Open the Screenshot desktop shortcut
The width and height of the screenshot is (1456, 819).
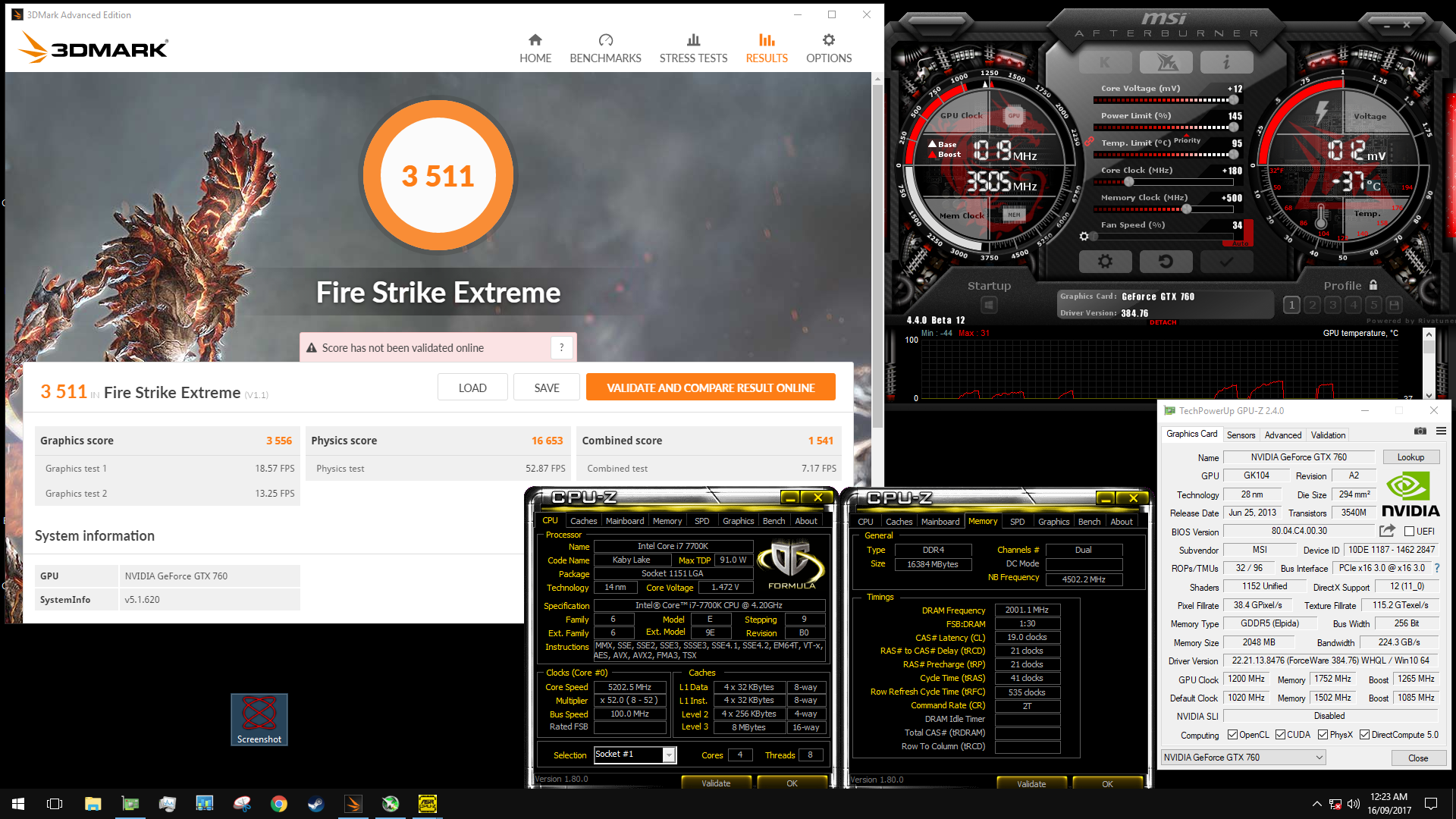click(259, 720)
